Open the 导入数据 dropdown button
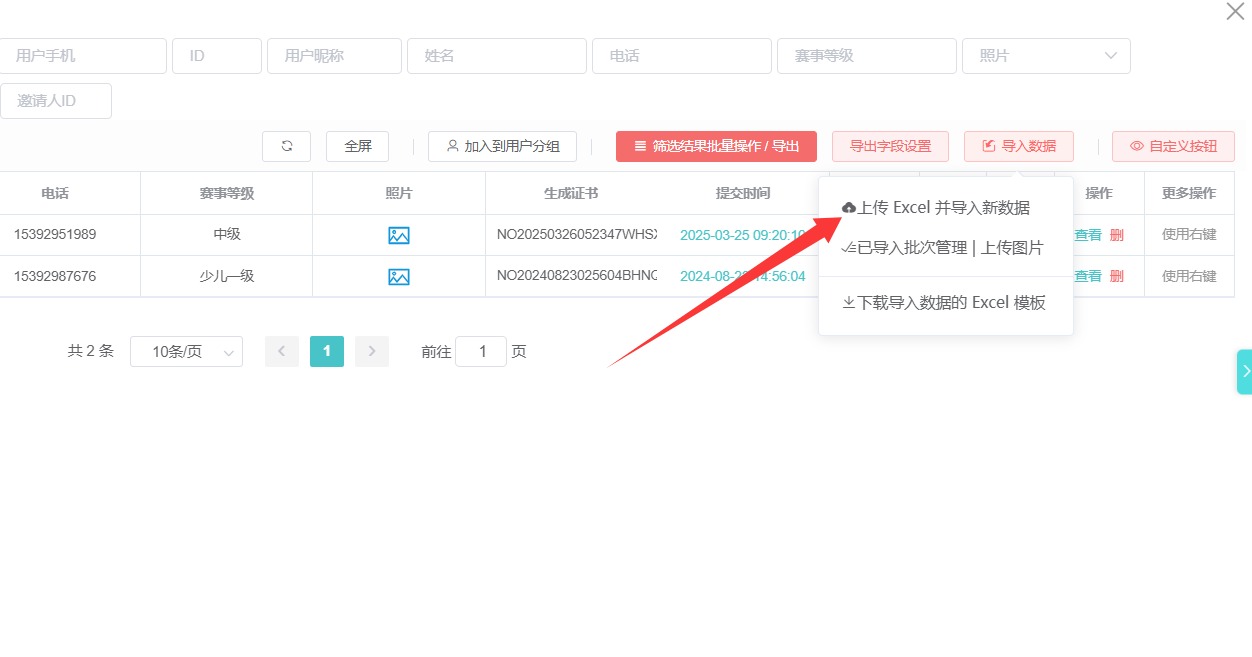 tap(1018, 146)
